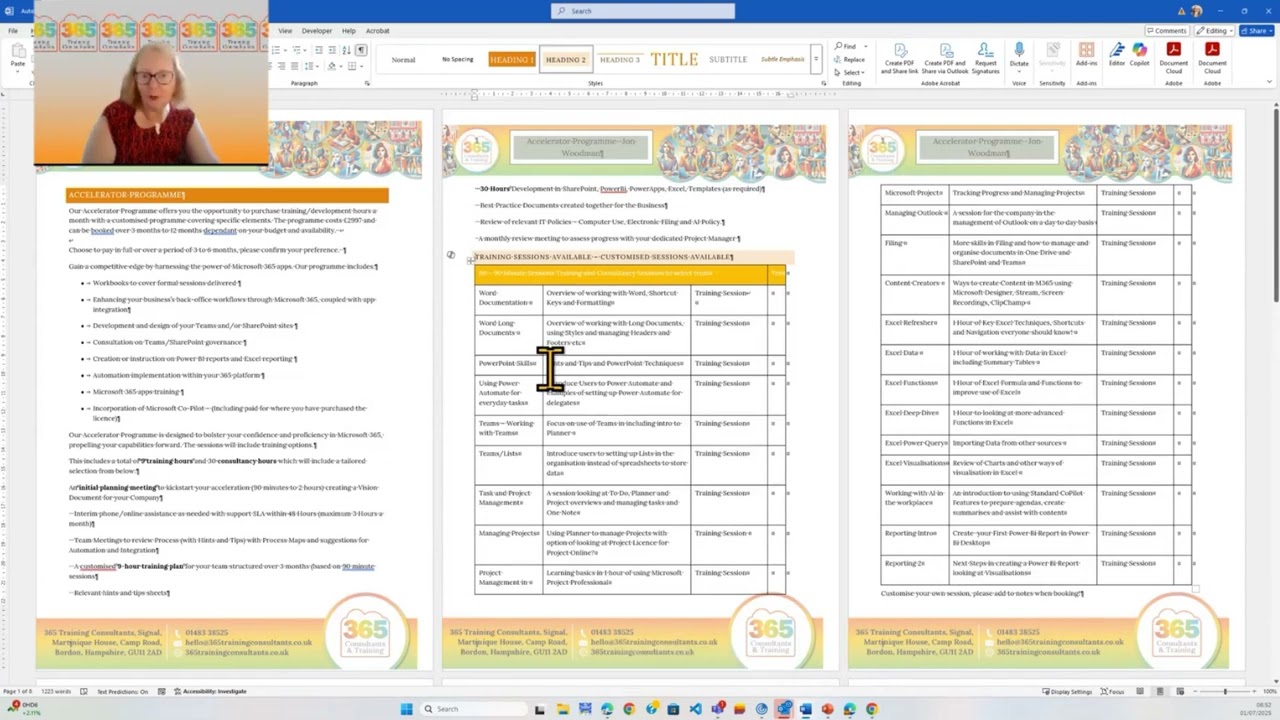The image size is (1280, 720).
Task: Click the Justify alignment icon
Action: (296, 66)
